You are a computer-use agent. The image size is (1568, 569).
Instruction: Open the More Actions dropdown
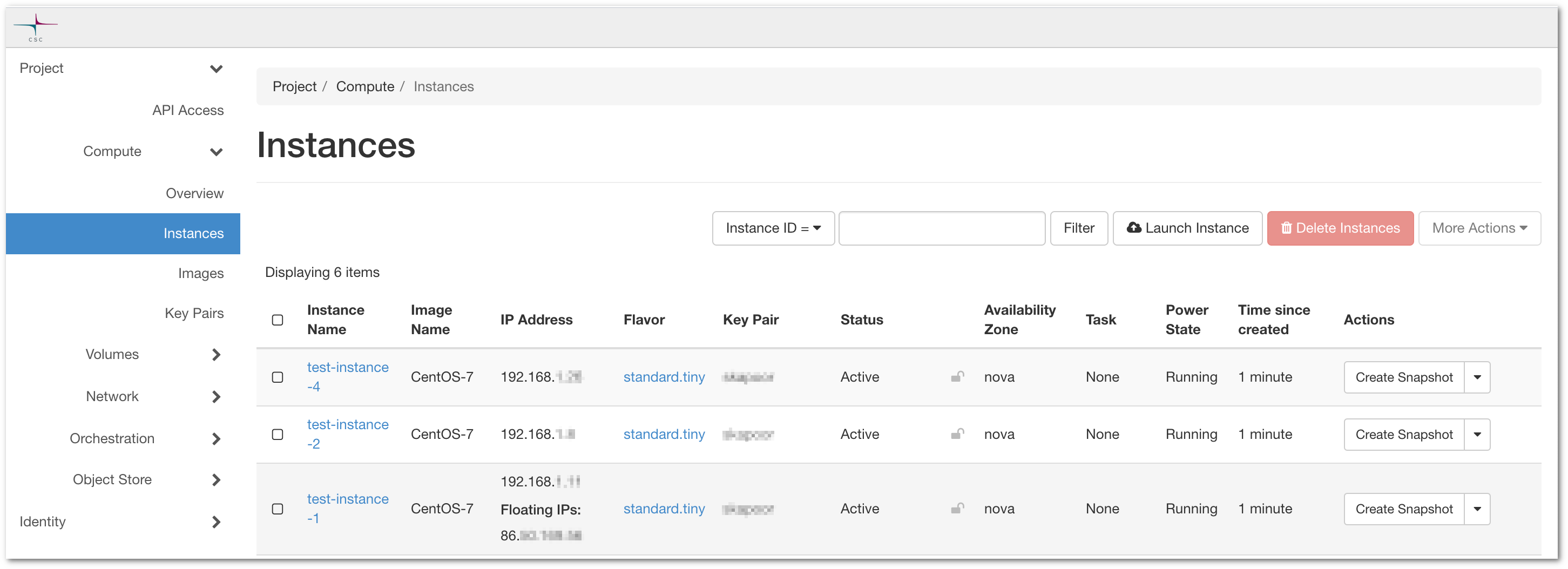point(1478,228)
